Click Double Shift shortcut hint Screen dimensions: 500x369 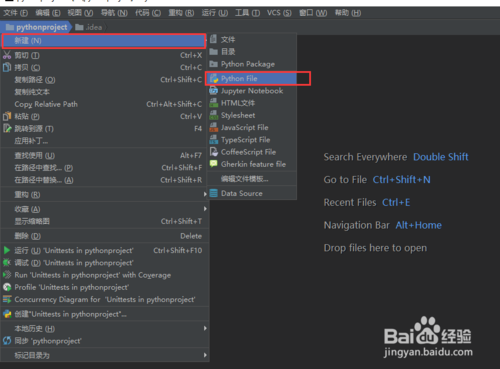441,157
